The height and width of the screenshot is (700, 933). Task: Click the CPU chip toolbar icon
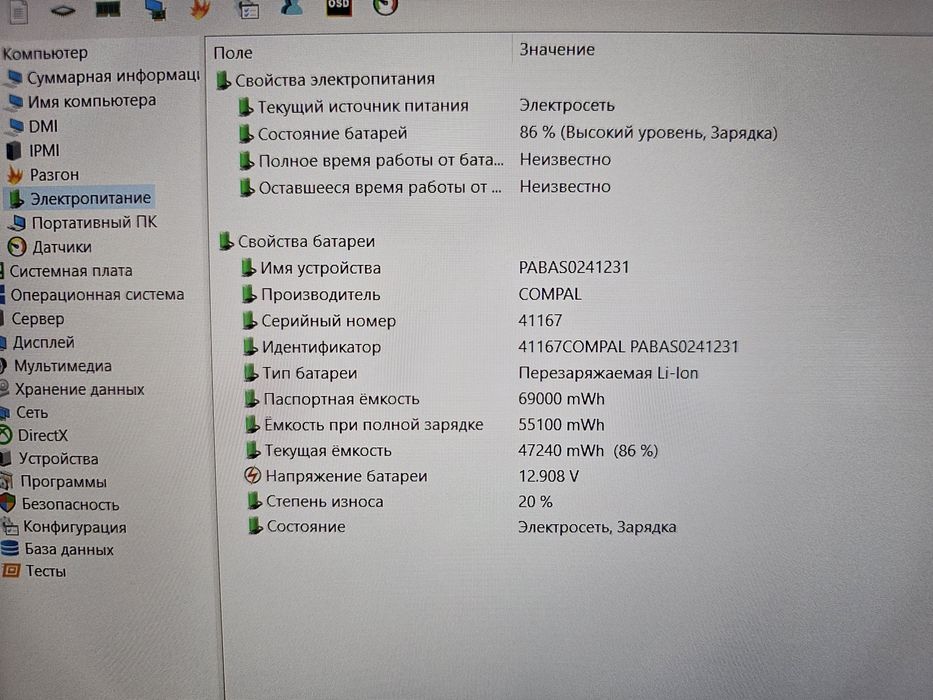coord(62,10)
